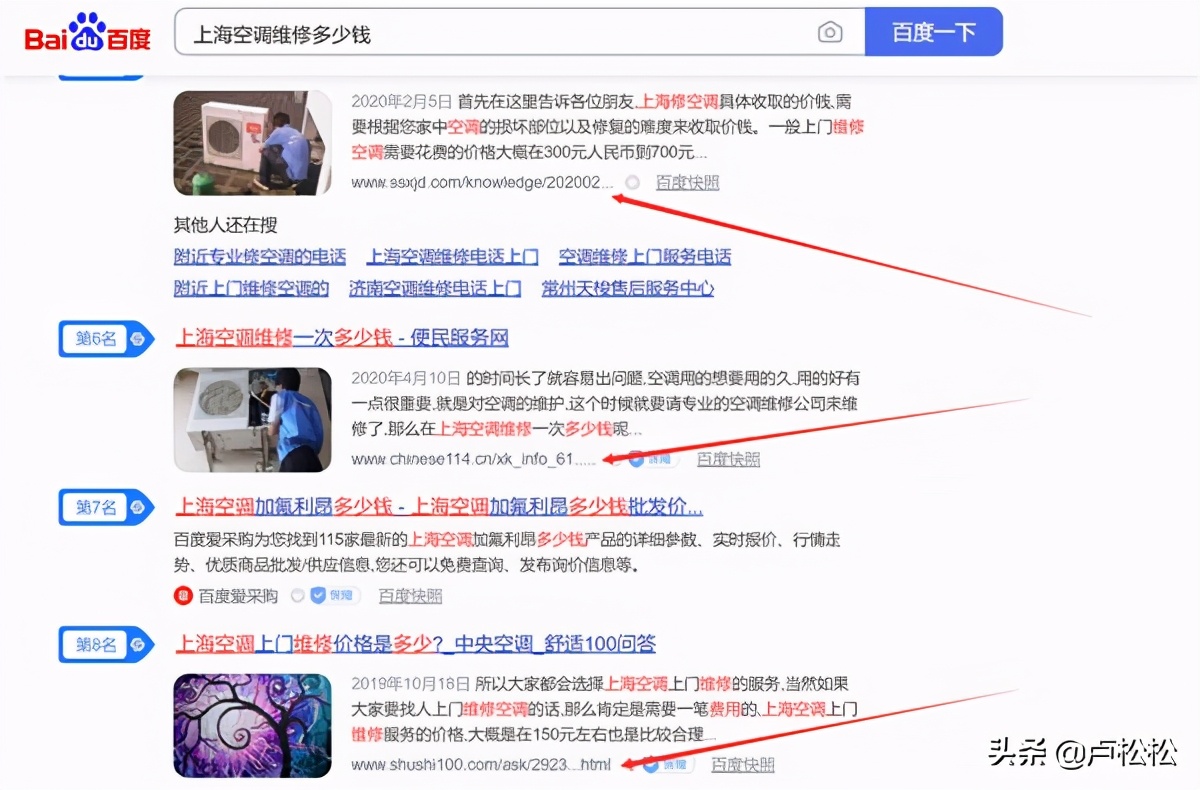Open related search 常州天梭售后服务中心
The width and height of the screenshot is (1200, 790).
coord(628,288)
